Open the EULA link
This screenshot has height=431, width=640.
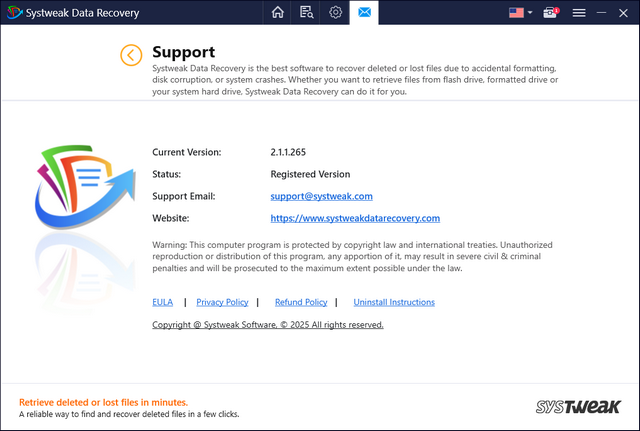162,302
